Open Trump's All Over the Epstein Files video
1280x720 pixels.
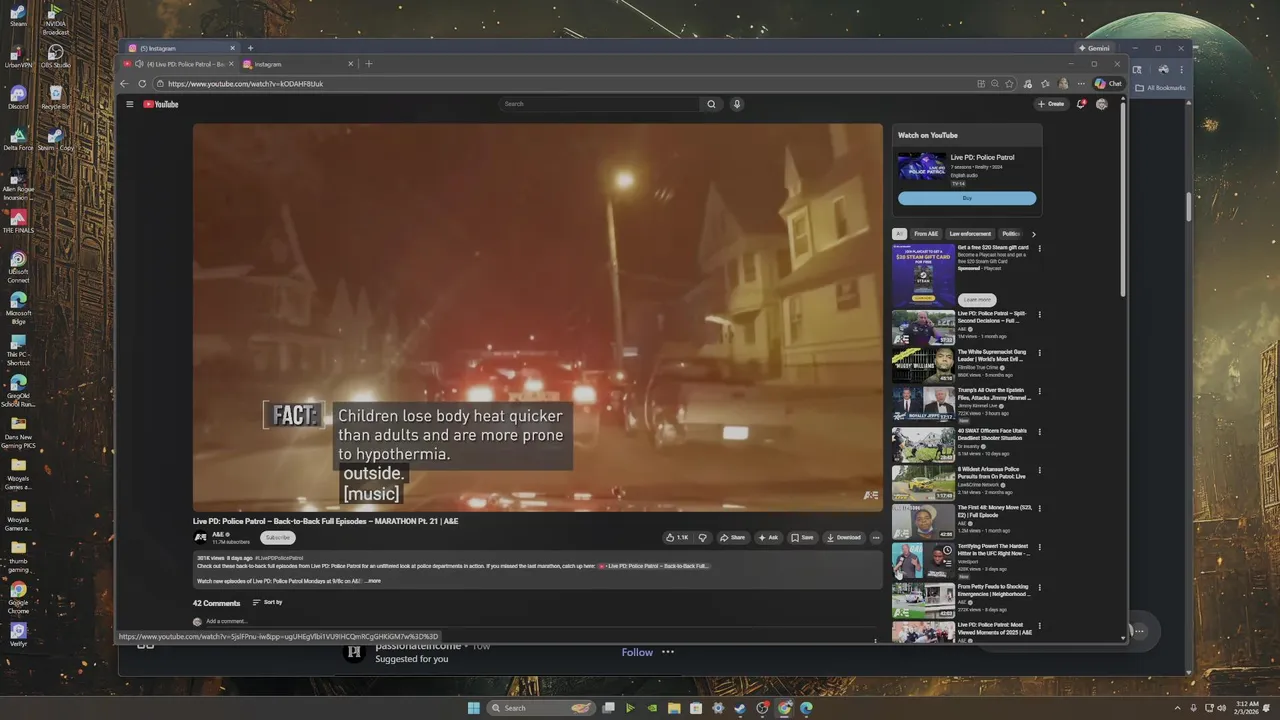coord(923,405)
